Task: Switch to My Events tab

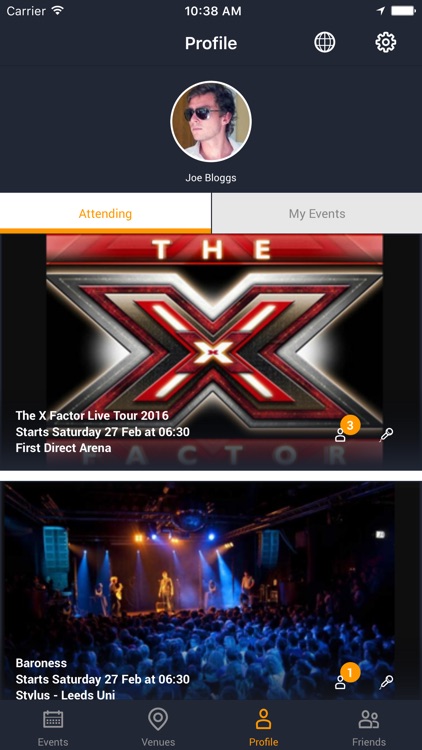Action: tap(317, 213)
